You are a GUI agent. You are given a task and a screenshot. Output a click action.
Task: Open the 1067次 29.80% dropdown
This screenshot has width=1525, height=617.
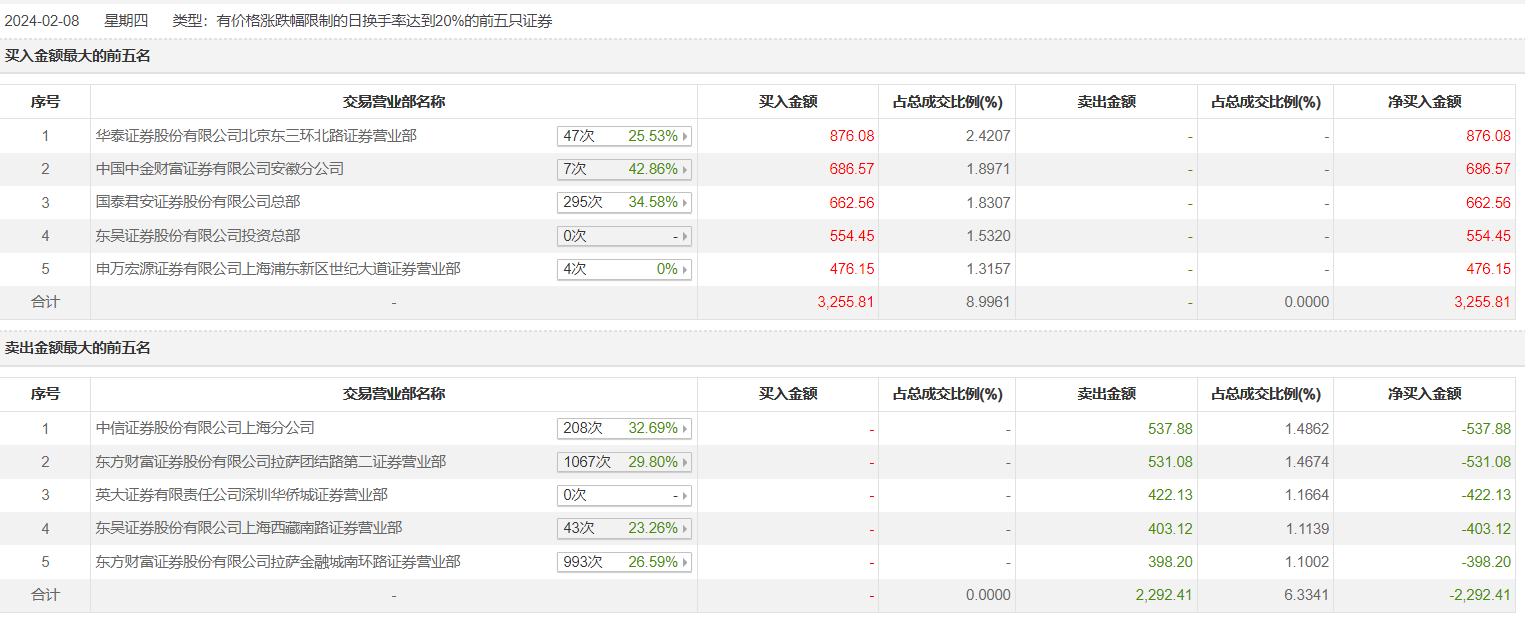[624, 462]
